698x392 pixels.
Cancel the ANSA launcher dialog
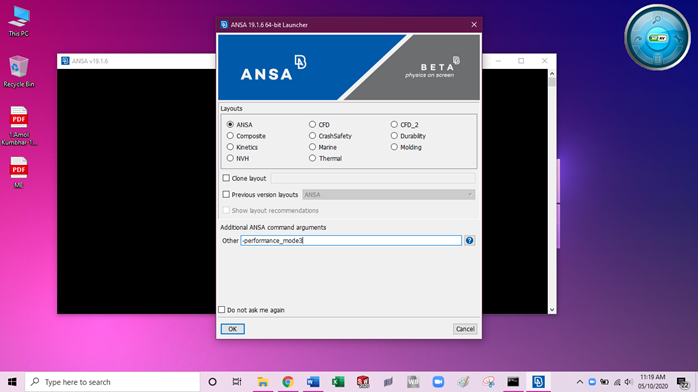(465, 329)
